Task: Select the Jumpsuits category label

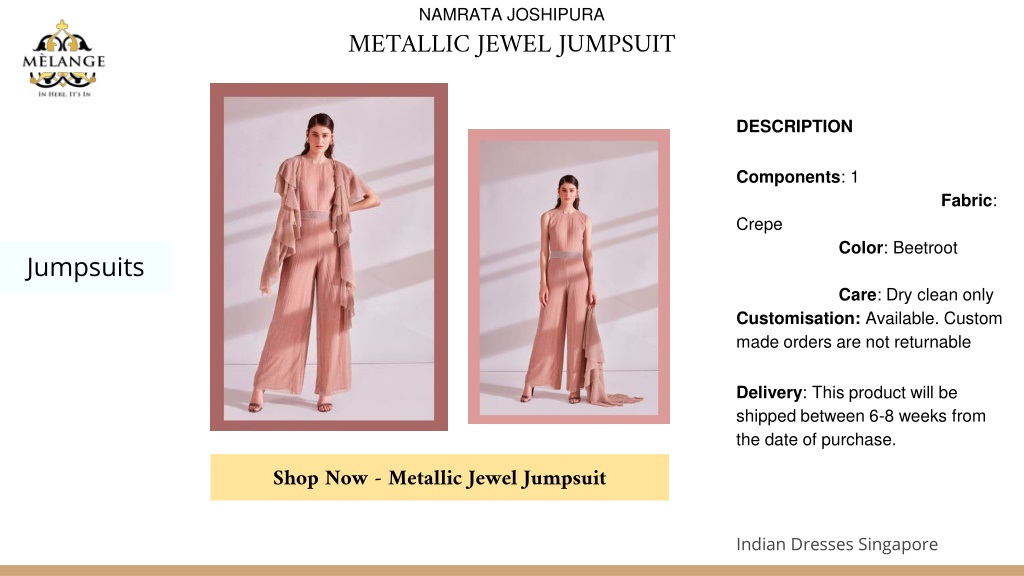Action: [85, 267]
